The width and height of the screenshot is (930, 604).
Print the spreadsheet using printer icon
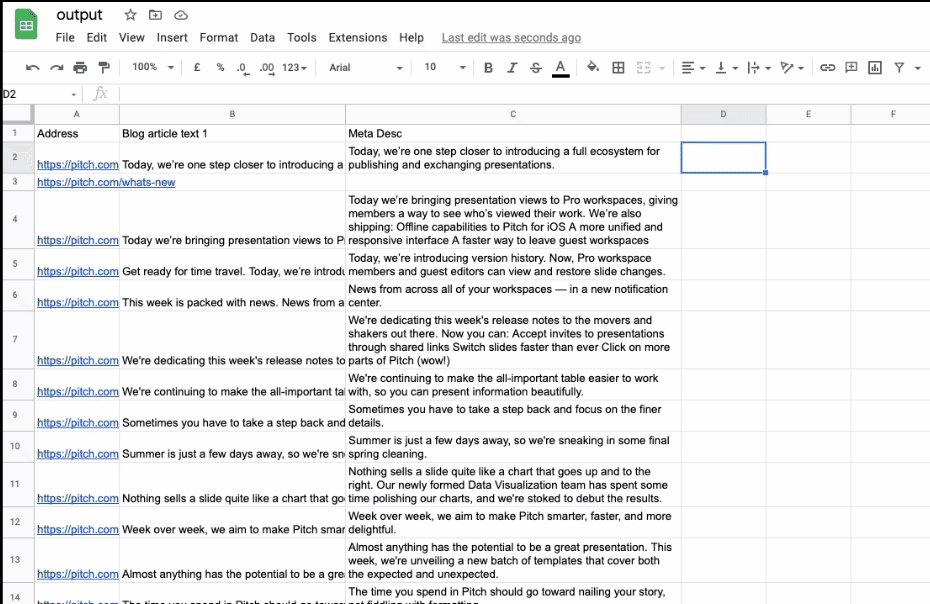coord(80,68)
